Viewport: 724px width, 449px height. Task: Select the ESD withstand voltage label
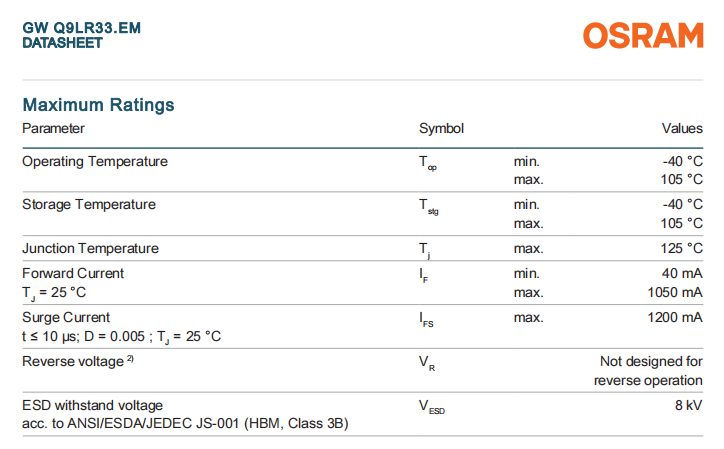click(x=92, y=405)
